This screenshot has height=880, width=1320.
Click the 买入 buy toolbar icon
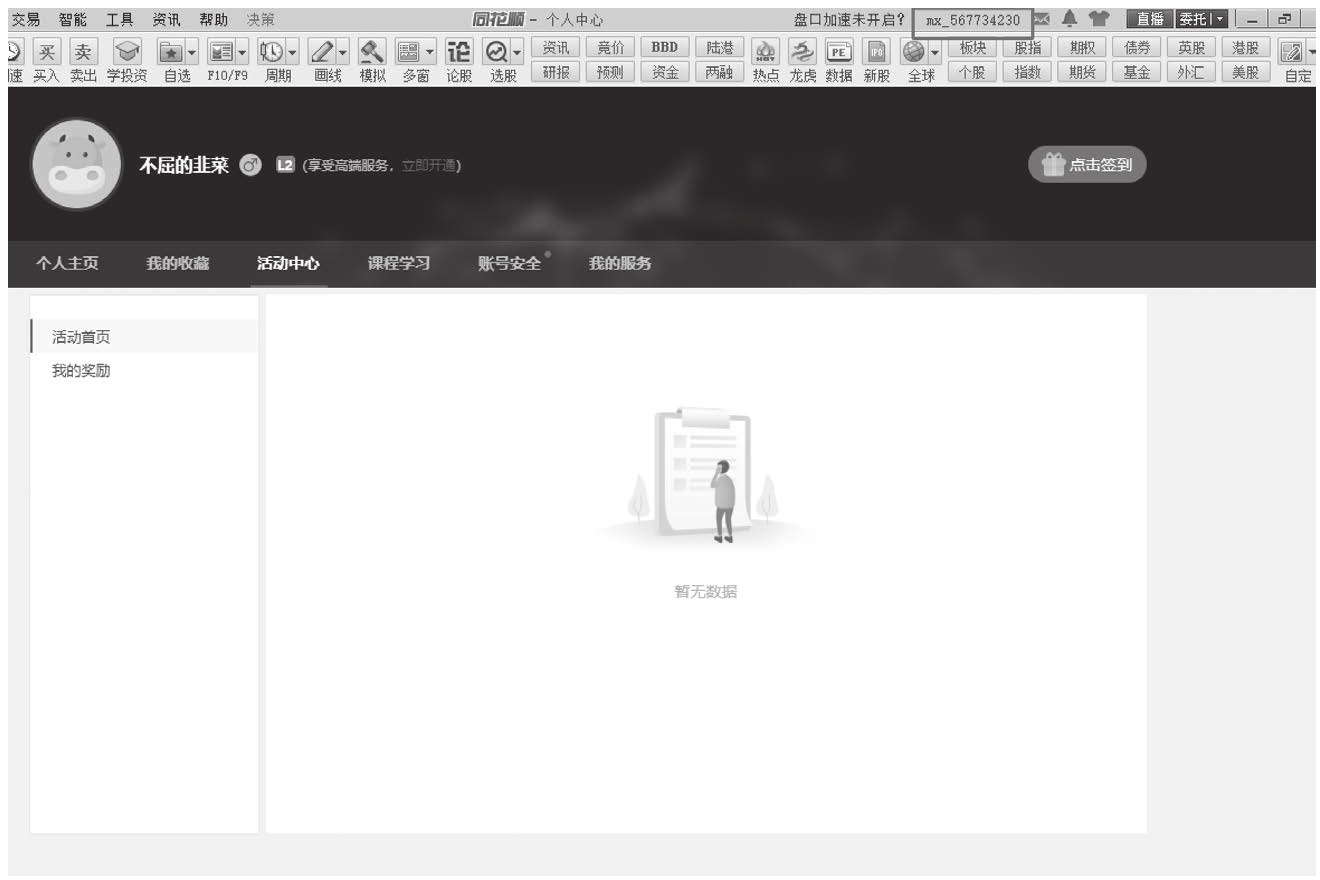coord(46,52)
